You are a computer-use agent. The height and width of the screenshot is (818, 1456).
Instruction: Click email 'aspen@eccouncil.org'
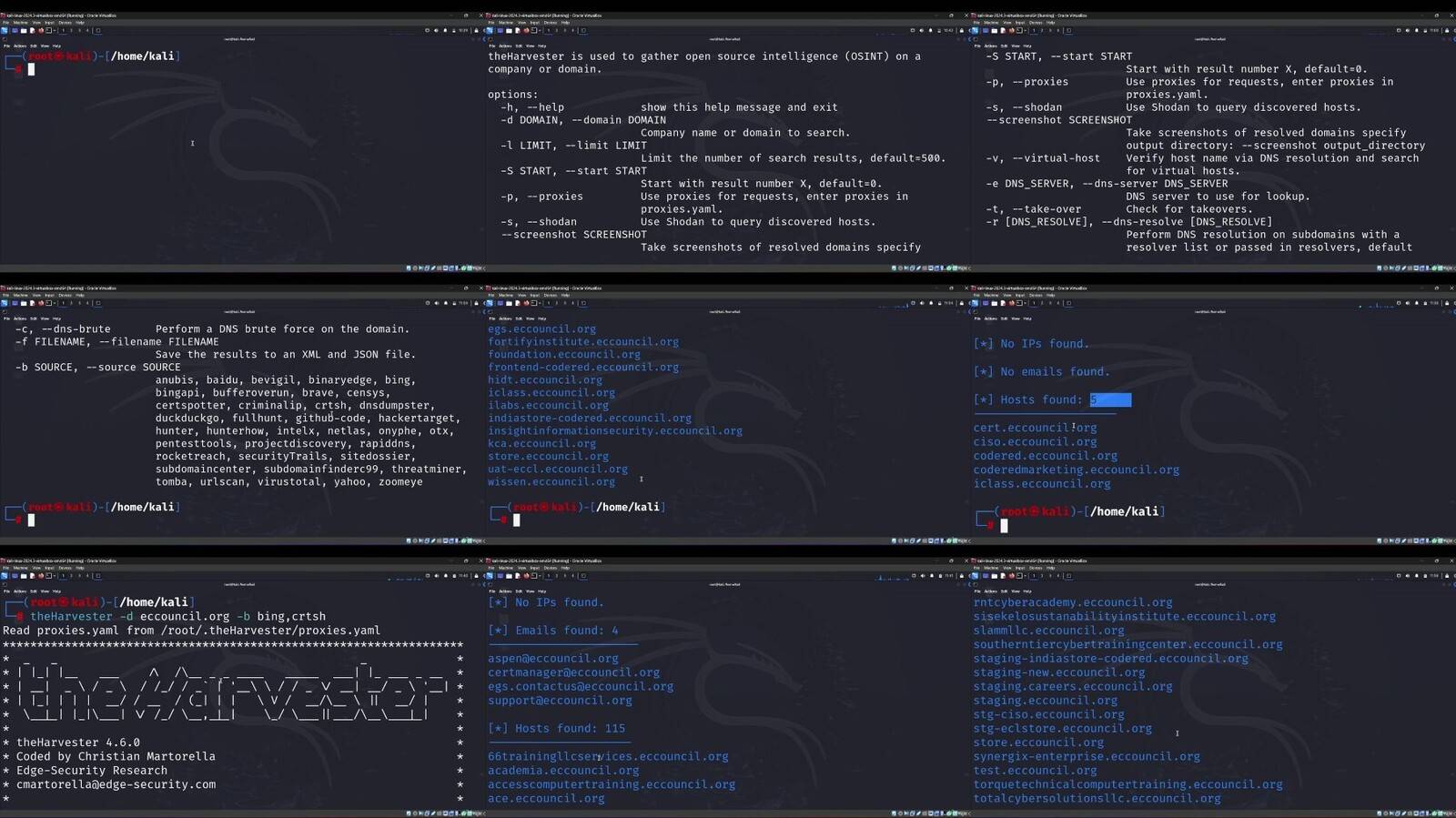point(553,659)
